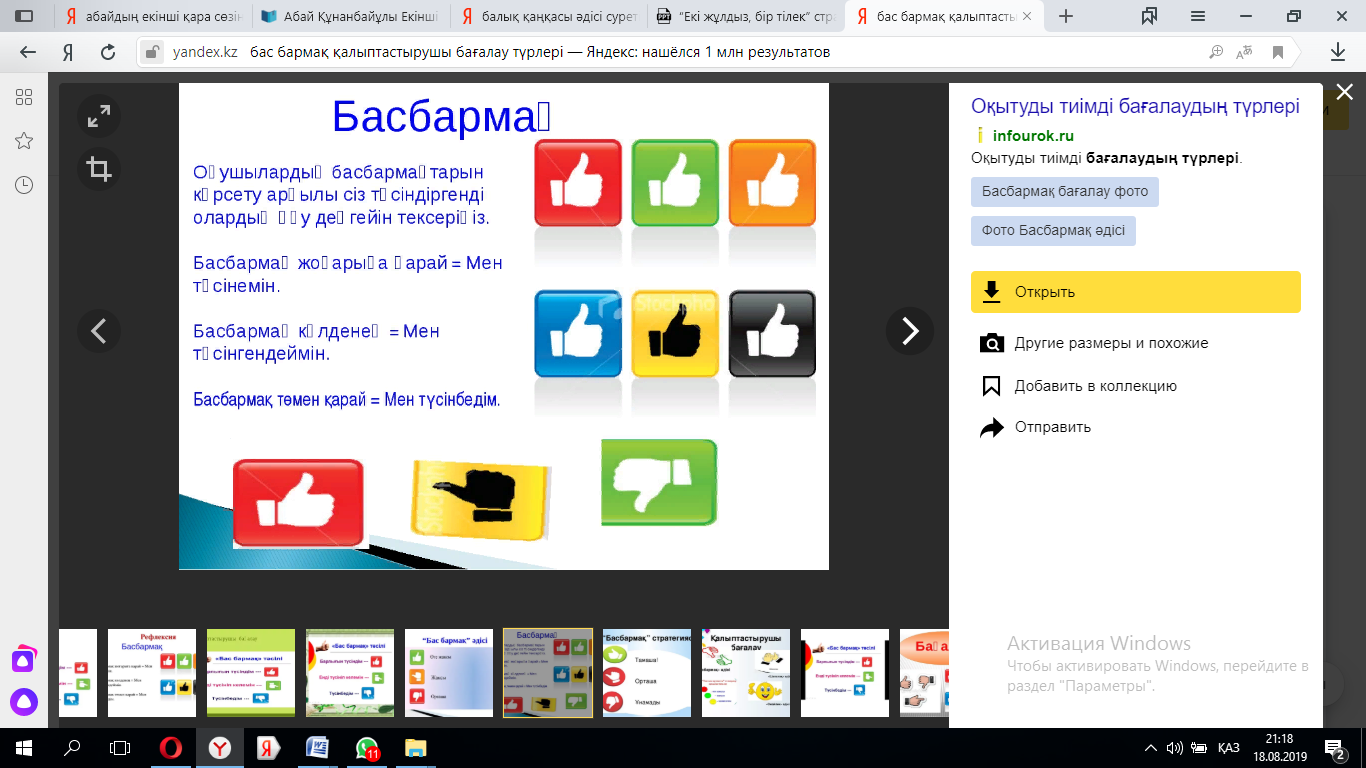Launch Alice assistant round icon at sidebar bottom
This screenshot has height=768, width=1366.
pos(24,702)
